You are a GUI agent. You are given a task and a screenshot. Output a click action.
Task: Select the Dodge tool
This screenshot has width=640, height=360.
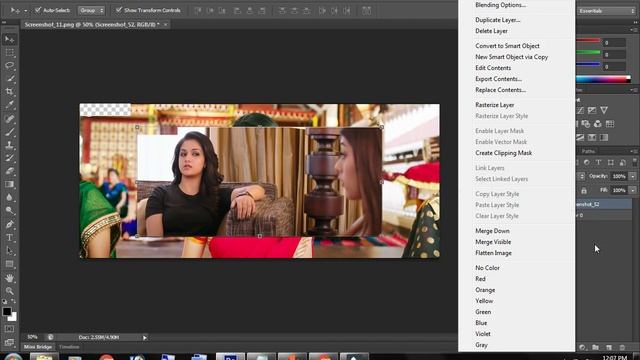click(9, 210)
